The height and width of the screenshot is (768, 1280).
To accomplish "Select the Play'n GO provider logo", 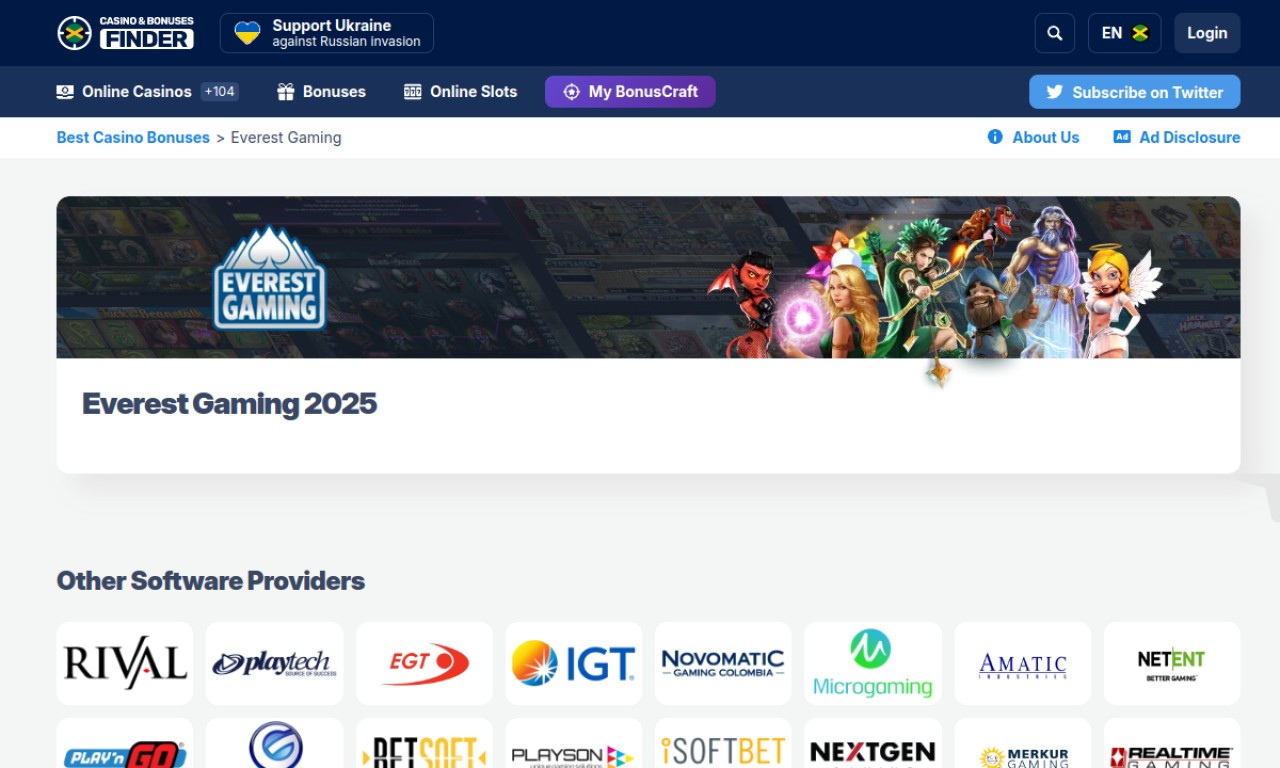I will (x=125, y=743).
